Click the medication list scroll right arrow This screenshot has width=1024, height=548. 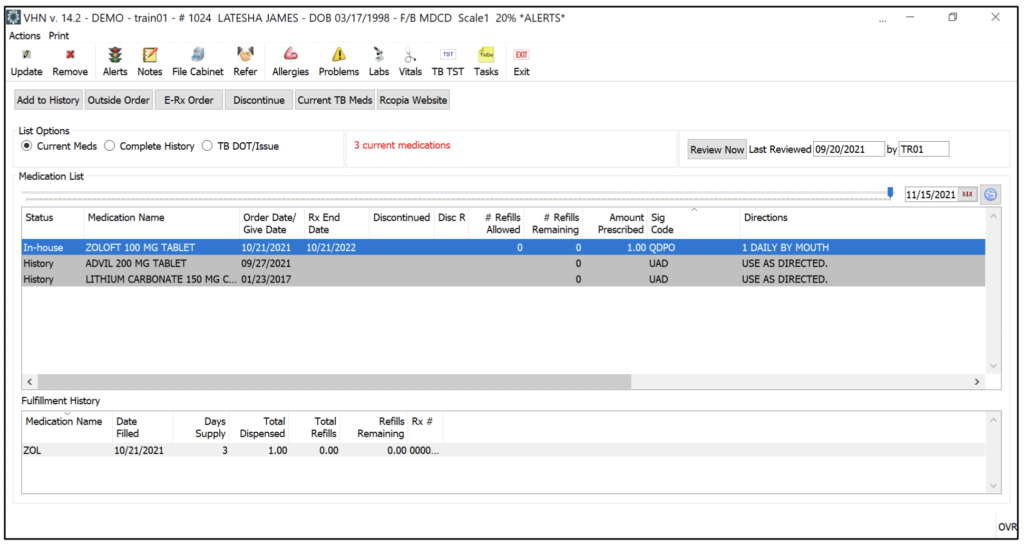click(x=977, y=381)
